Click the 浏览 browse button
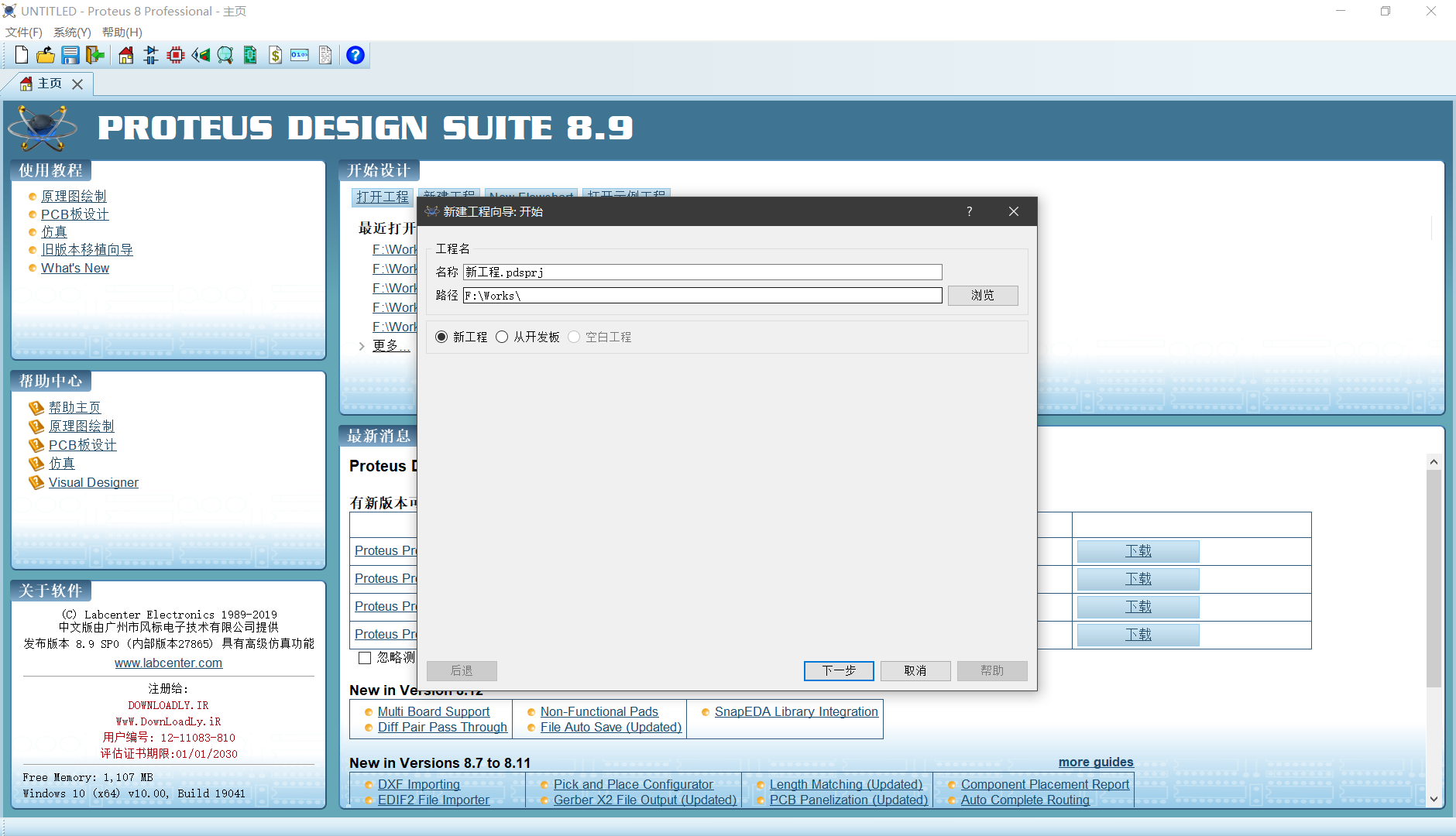The image size is (1456, 836). tap(983, 295)
